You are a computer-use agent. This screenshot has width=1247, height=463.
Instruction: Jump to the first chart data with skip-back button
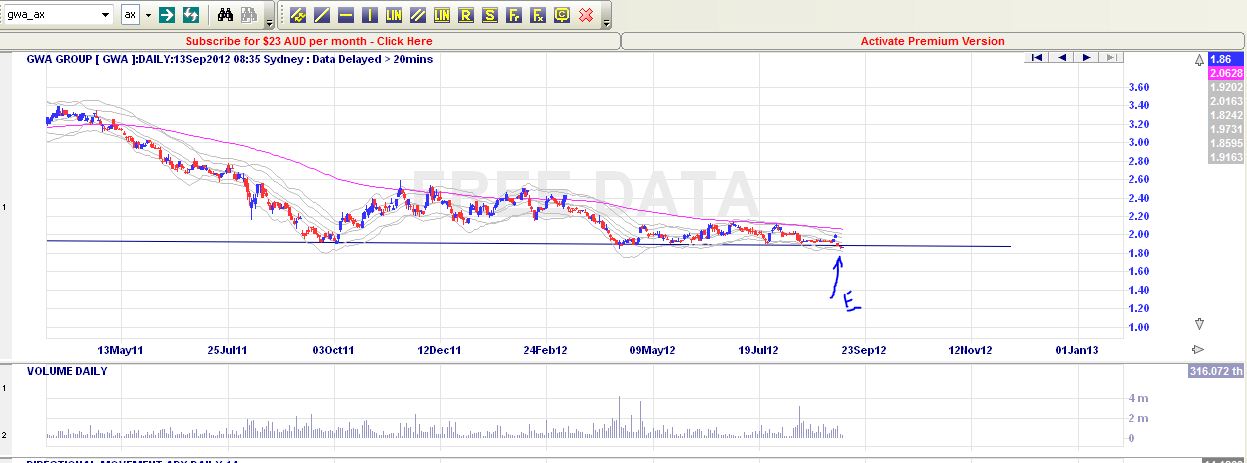[1037, 57]
